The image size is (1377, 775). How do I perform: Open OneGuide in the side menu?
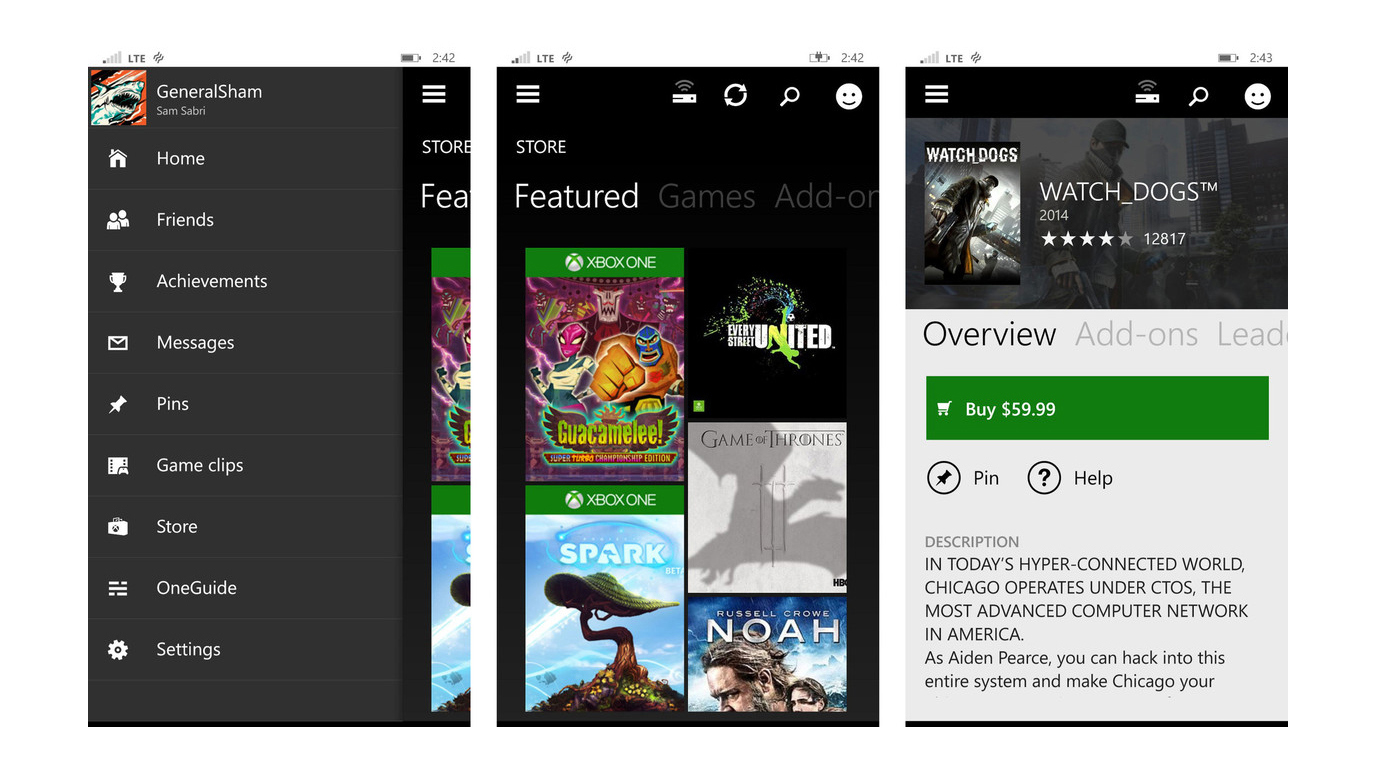tap(245, 588)
